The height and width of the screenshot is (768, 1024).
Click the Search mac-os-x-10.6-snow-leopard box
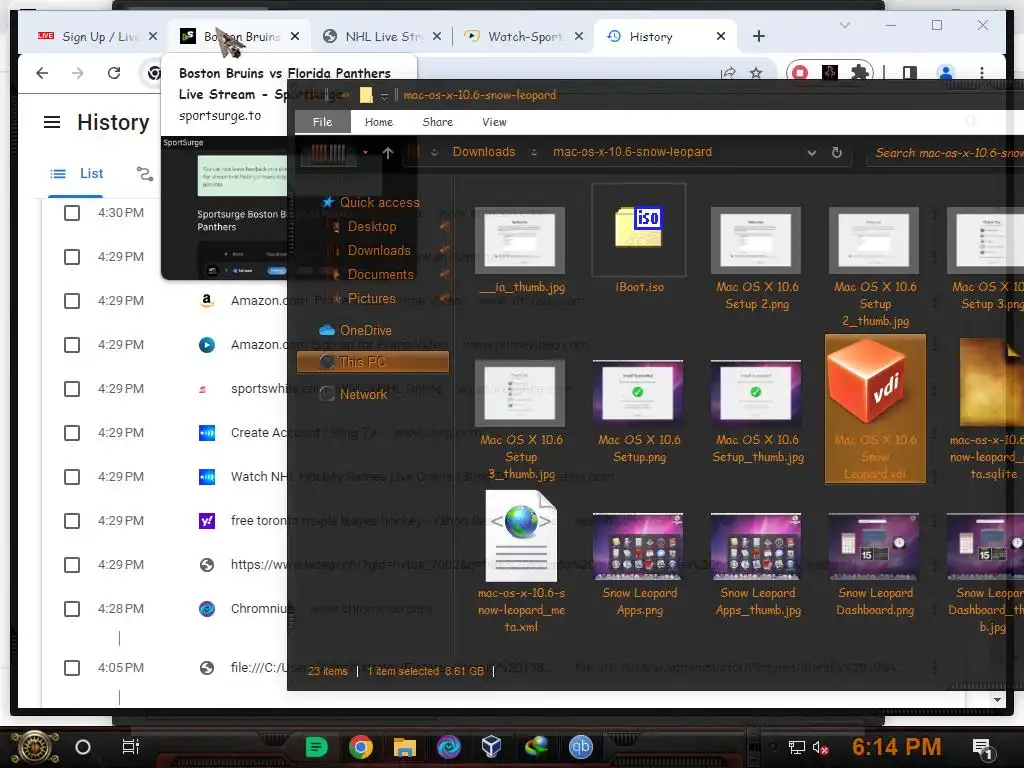[x=947, y=153]
